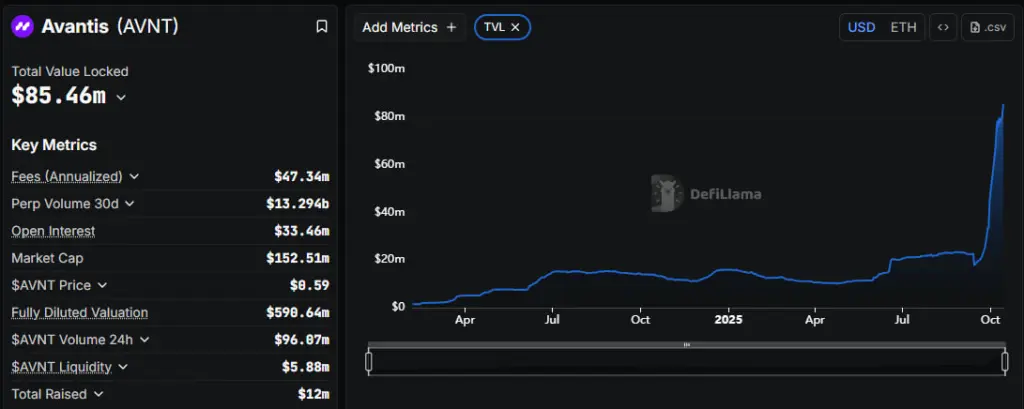Open the Add Metrics menu
1024x409 pixels.
pos(409,27)
